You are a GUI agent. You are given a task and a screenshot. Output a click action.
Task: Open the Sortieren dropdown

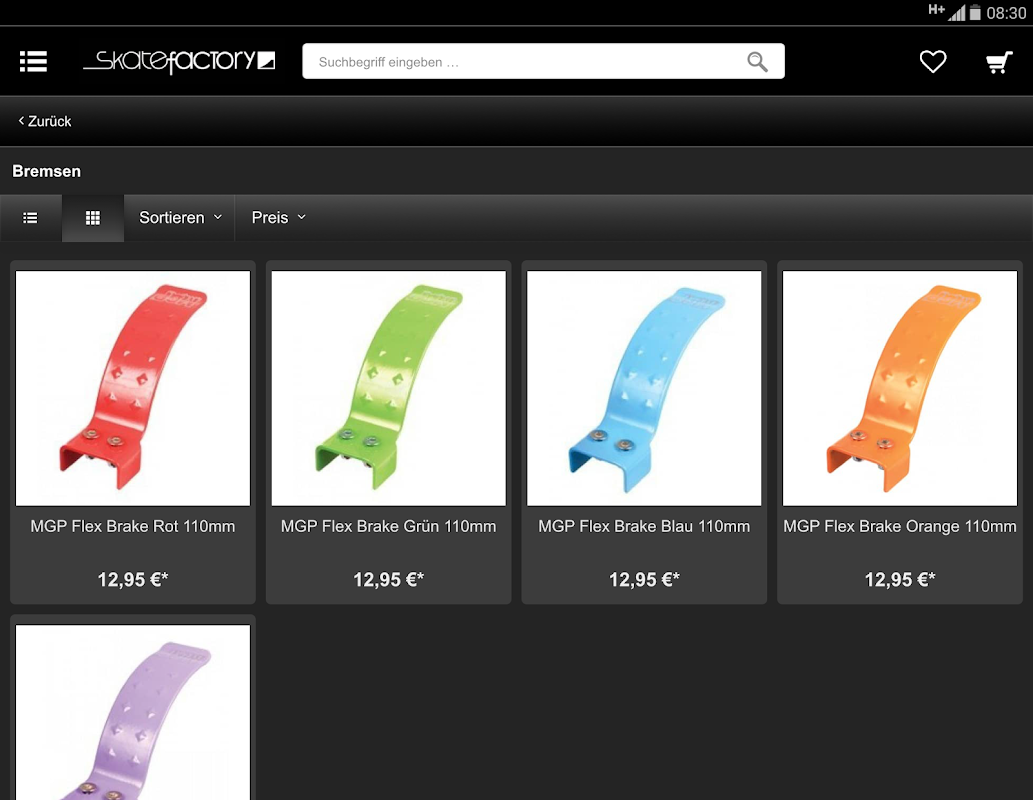[180, 217]
